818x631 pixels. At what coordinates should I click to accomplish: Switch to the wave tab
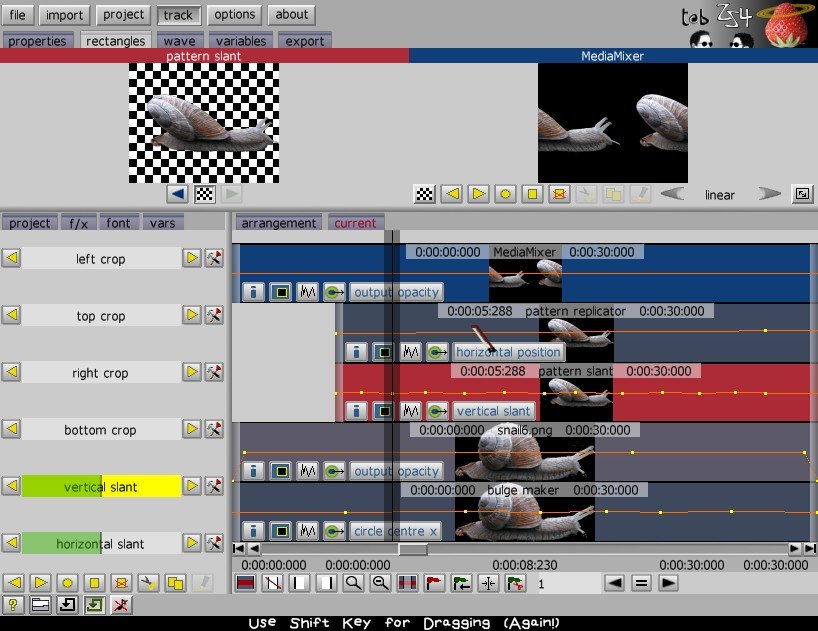tap(180, 41)
